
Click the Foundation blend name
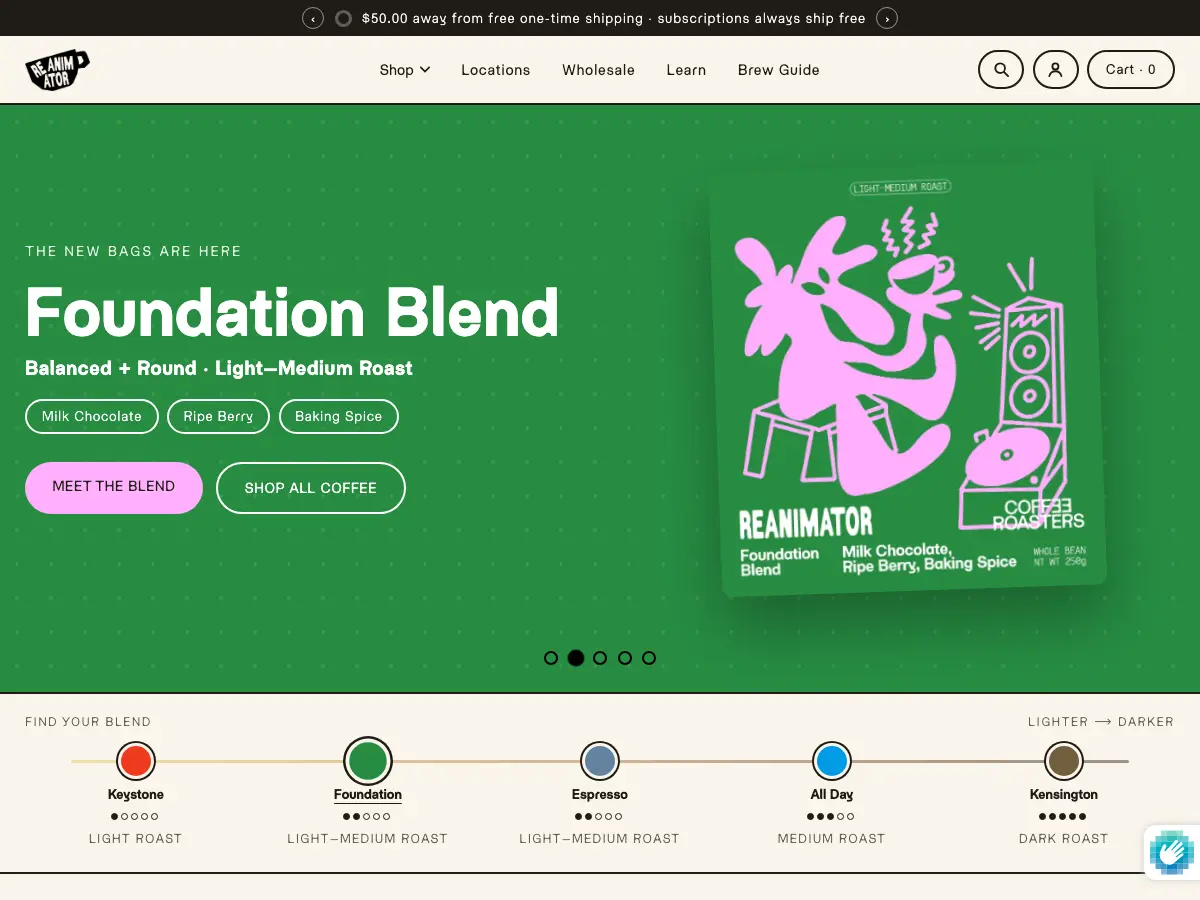click(368, 795)
